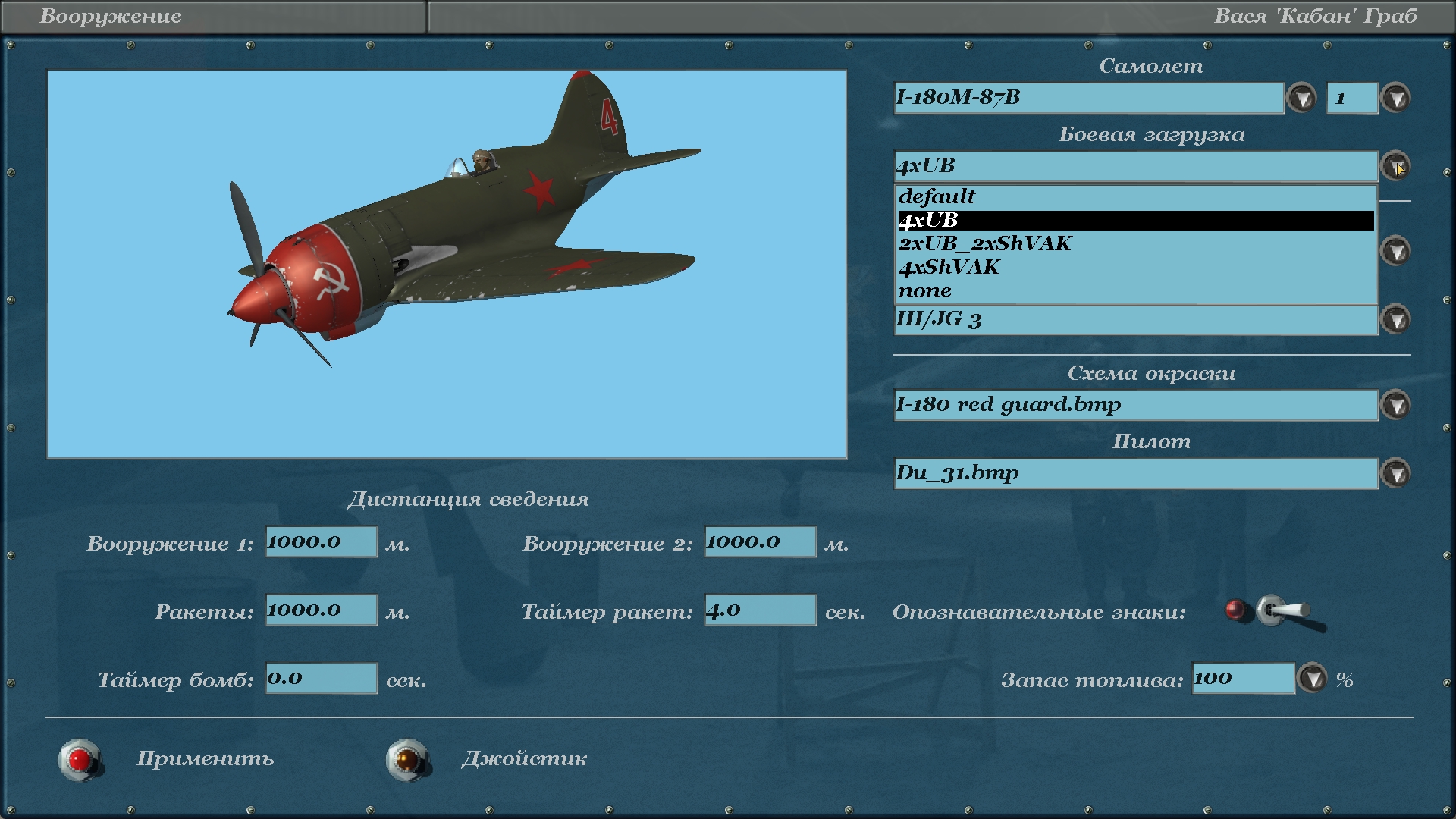Expand the I-180 red guard.bmp skin dropdown
This screenshot has width=1456, height=819.
(x=1395, y=405)
